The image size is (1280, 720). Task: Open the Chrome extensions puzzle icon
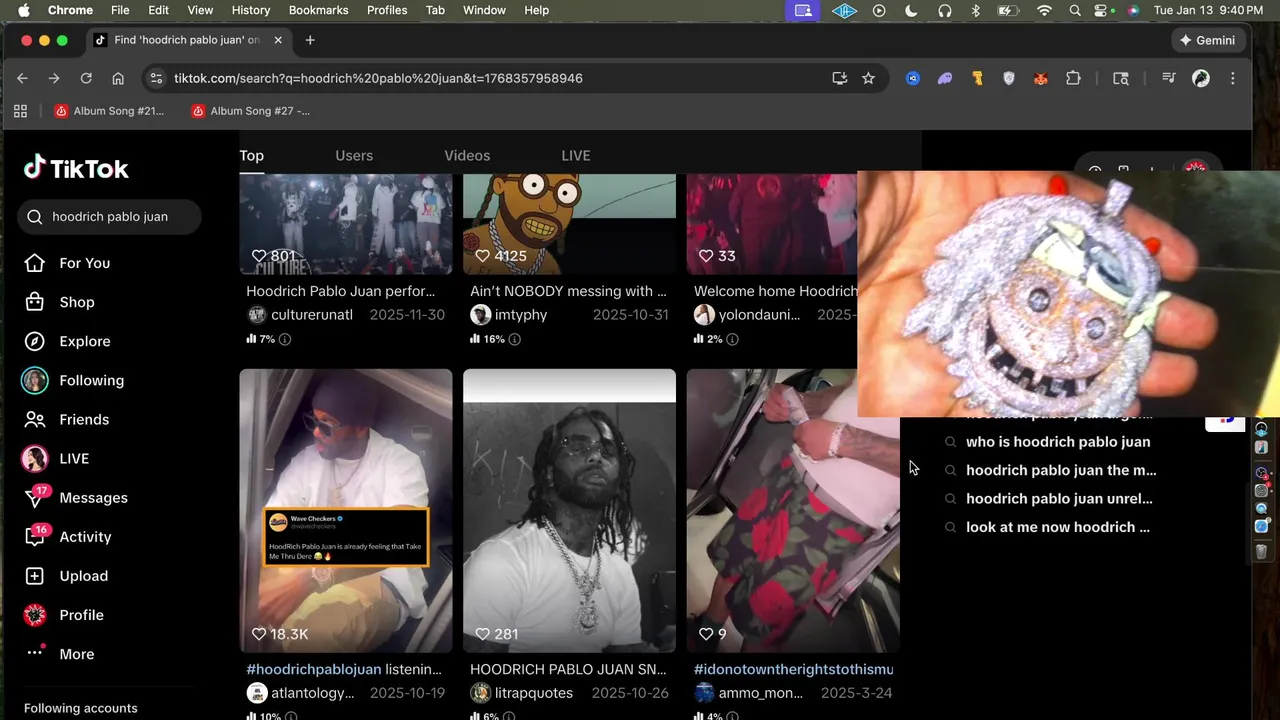tap(1073, 78)
